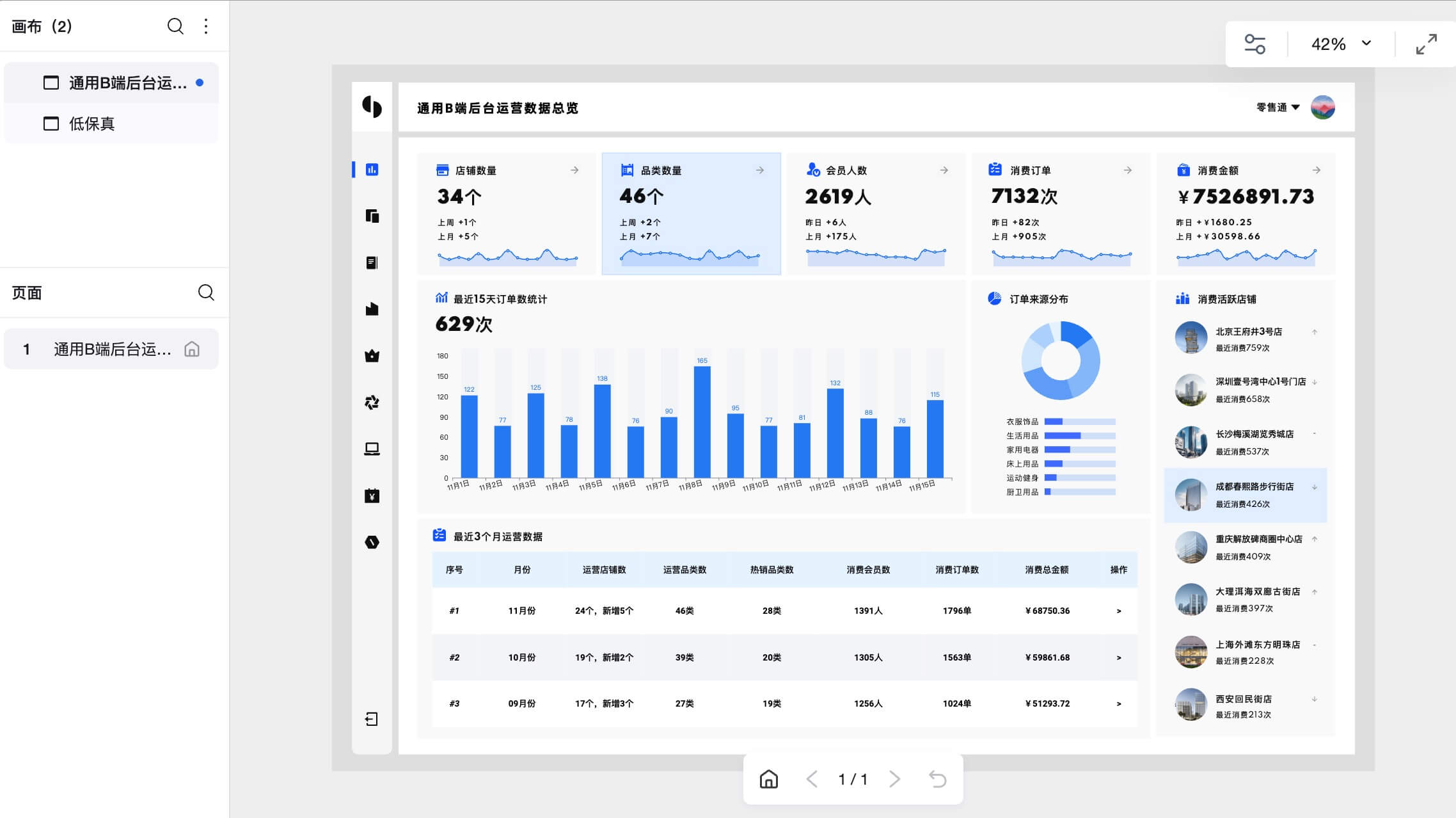The image size is (1456, 818).
Task: Open the canvas panel three-dot menu
Action: tap(206, 26)
